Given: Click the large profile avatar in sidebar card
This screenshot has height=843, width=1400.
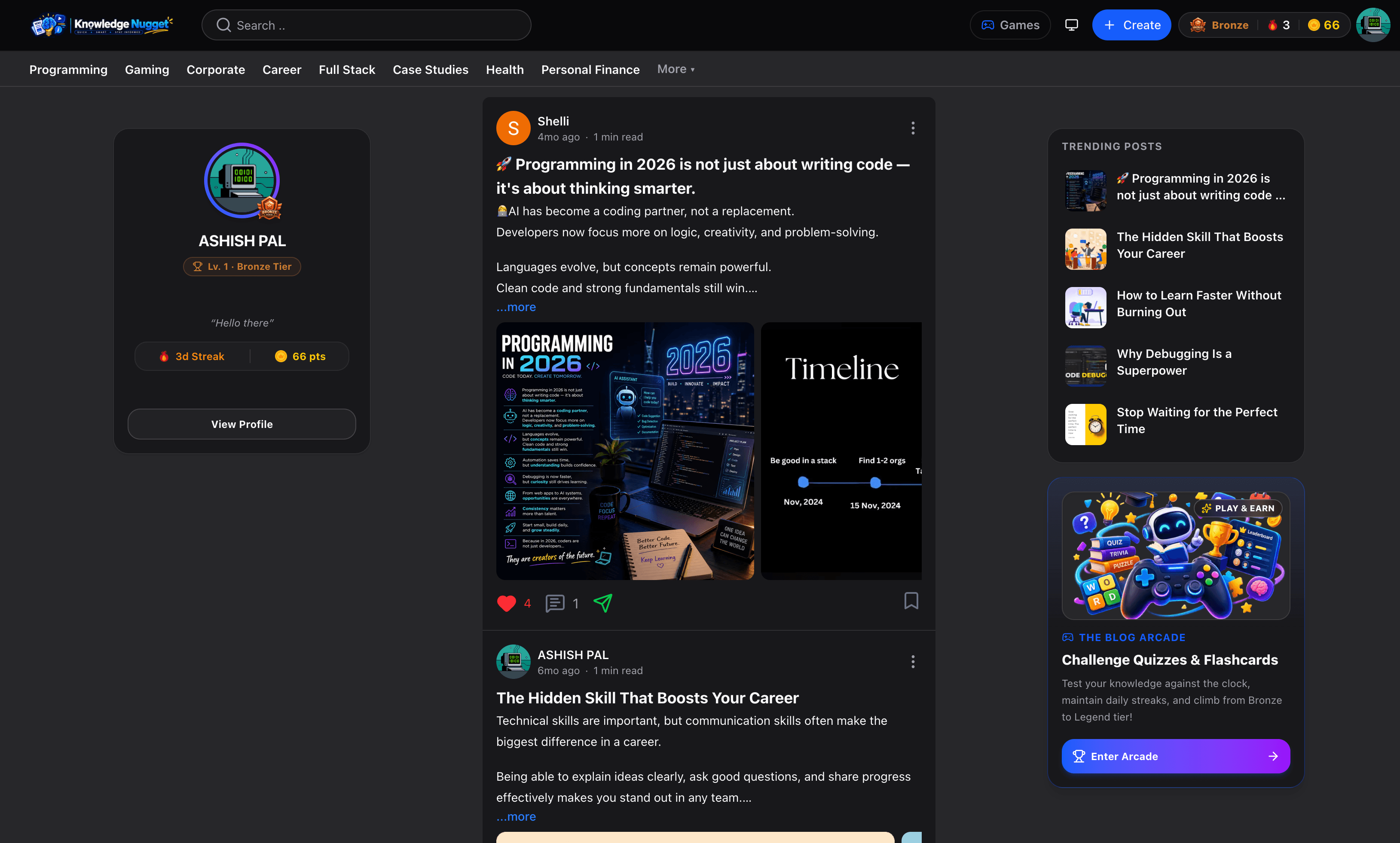Looking at the screenshot, I should coord(242,180).
